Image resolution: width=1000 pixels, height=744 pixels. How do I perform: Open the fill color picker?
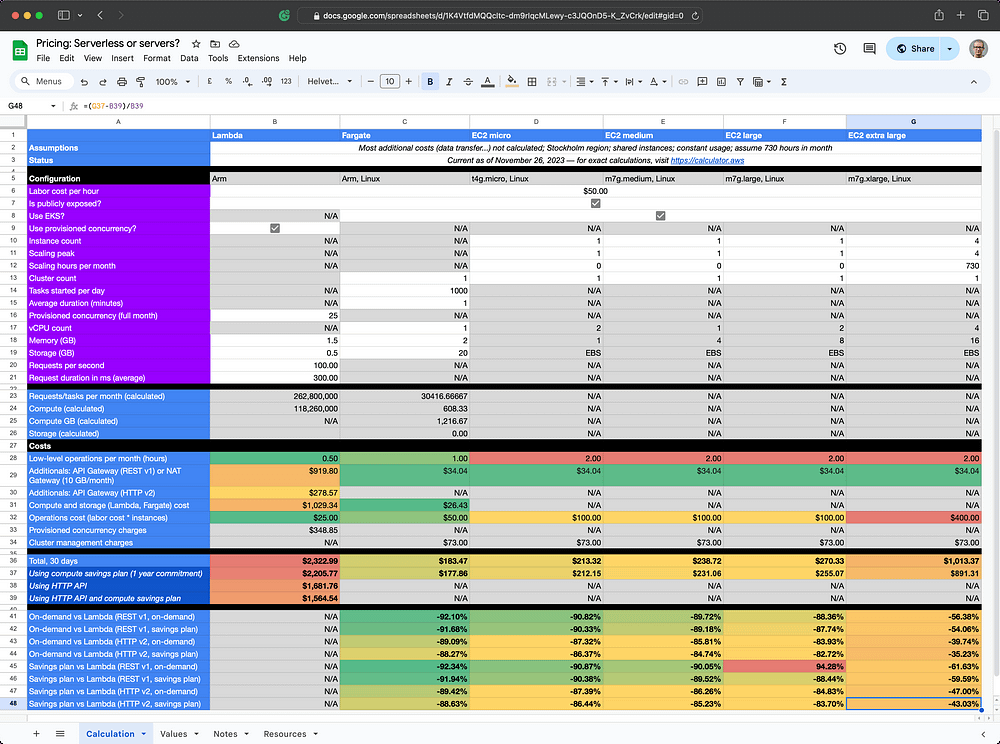[511, 82]
